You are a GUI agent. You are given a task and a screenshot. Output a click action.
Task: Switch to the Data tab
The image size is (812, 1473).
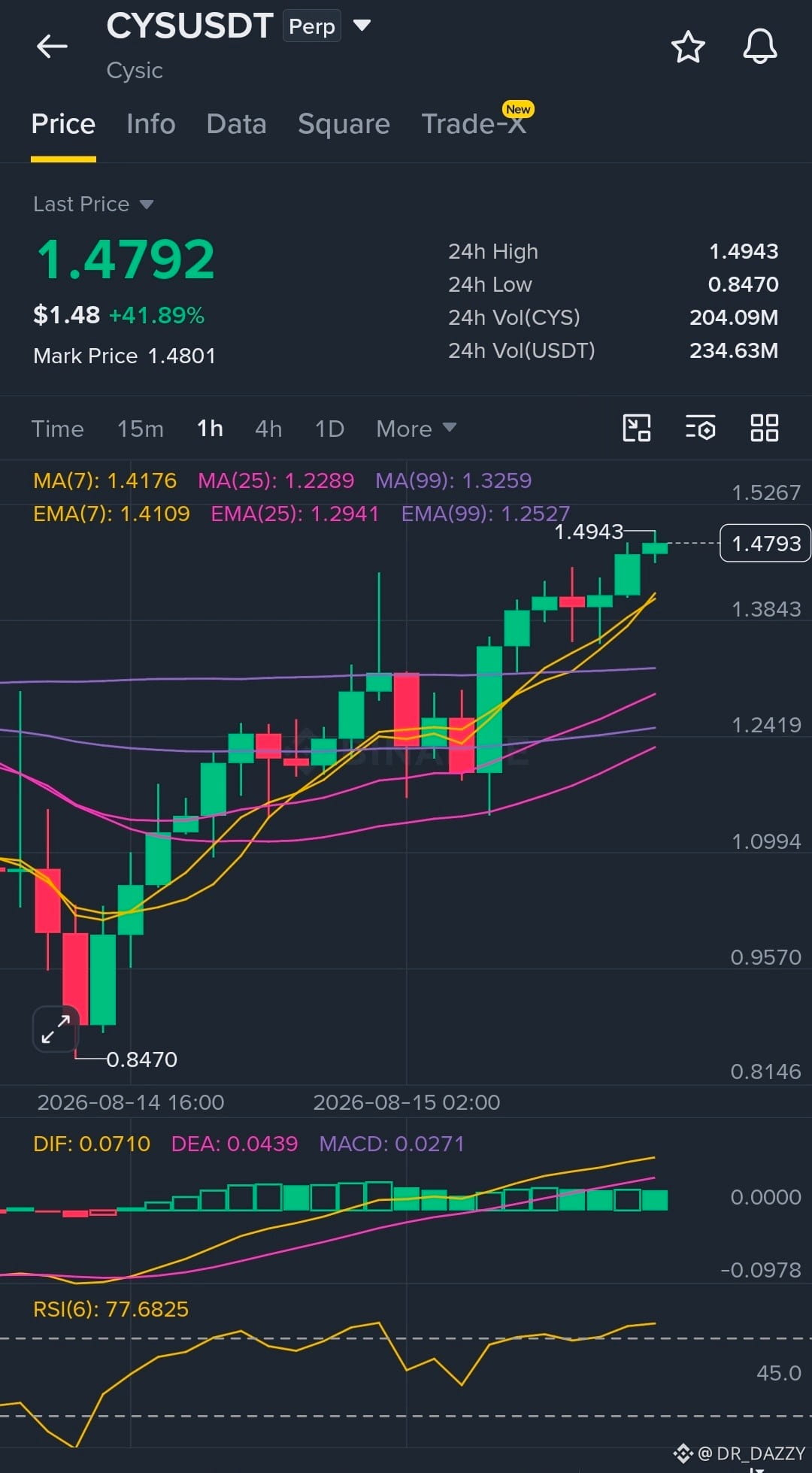coord(236,124)
